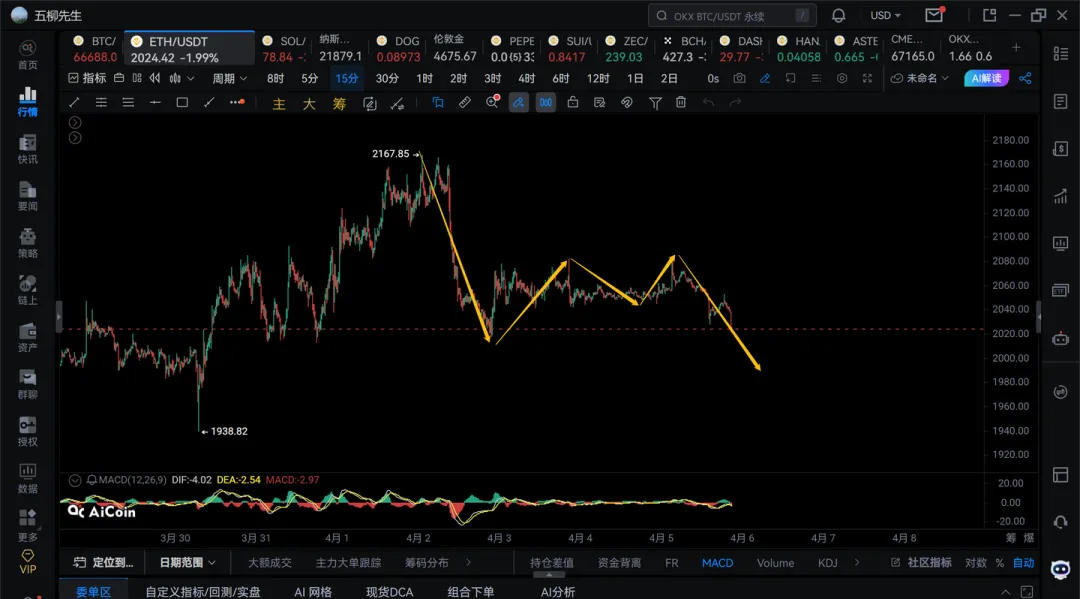Image resolution: width=1080 pixels, height=599 pixels.
Task: Open the 群聊 group chat sidebar icon
Action: 28,385
